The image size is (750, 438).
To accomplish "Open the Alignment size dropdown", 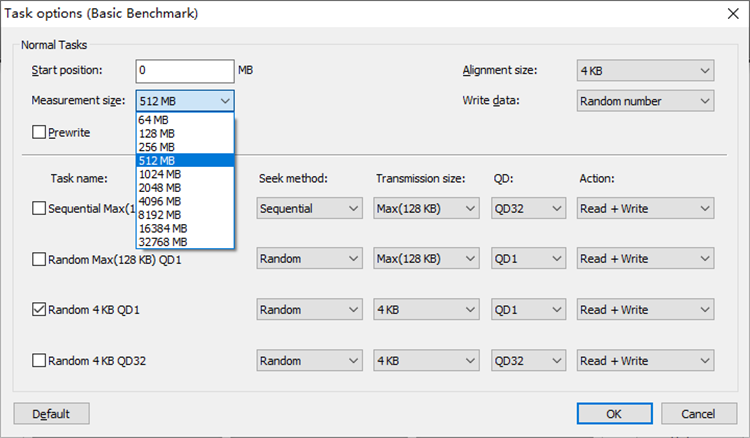I will (x=645, y=70).
